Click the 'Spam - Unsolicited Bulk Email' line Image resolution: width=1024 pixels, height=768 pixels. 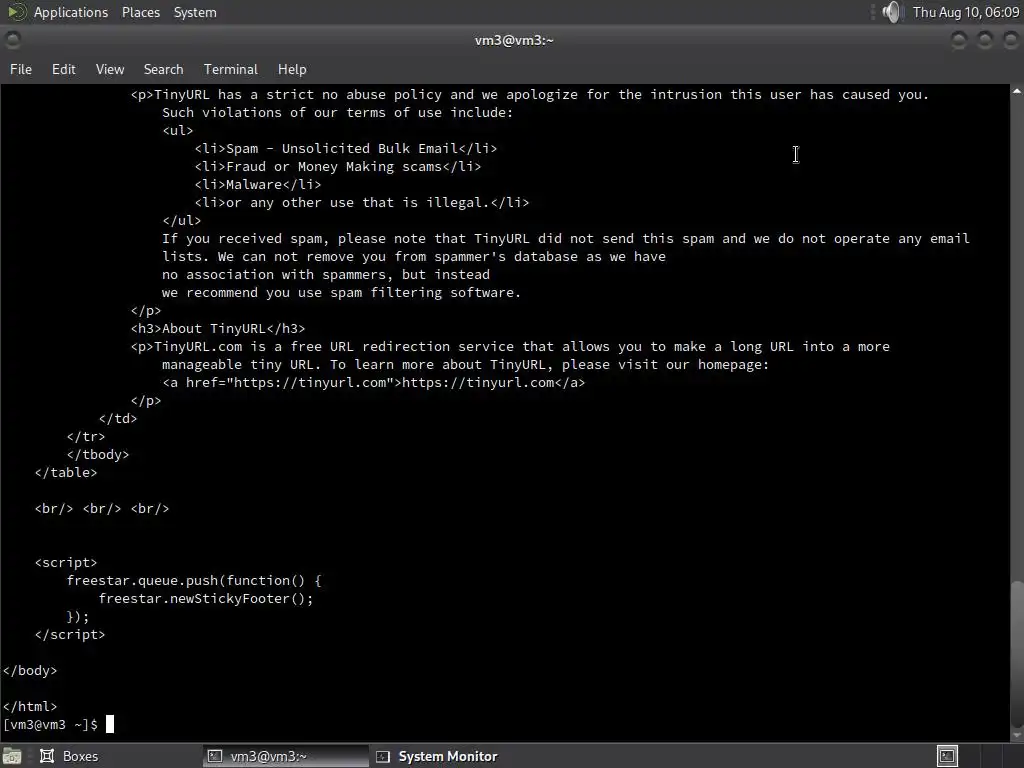coord(345,149)
